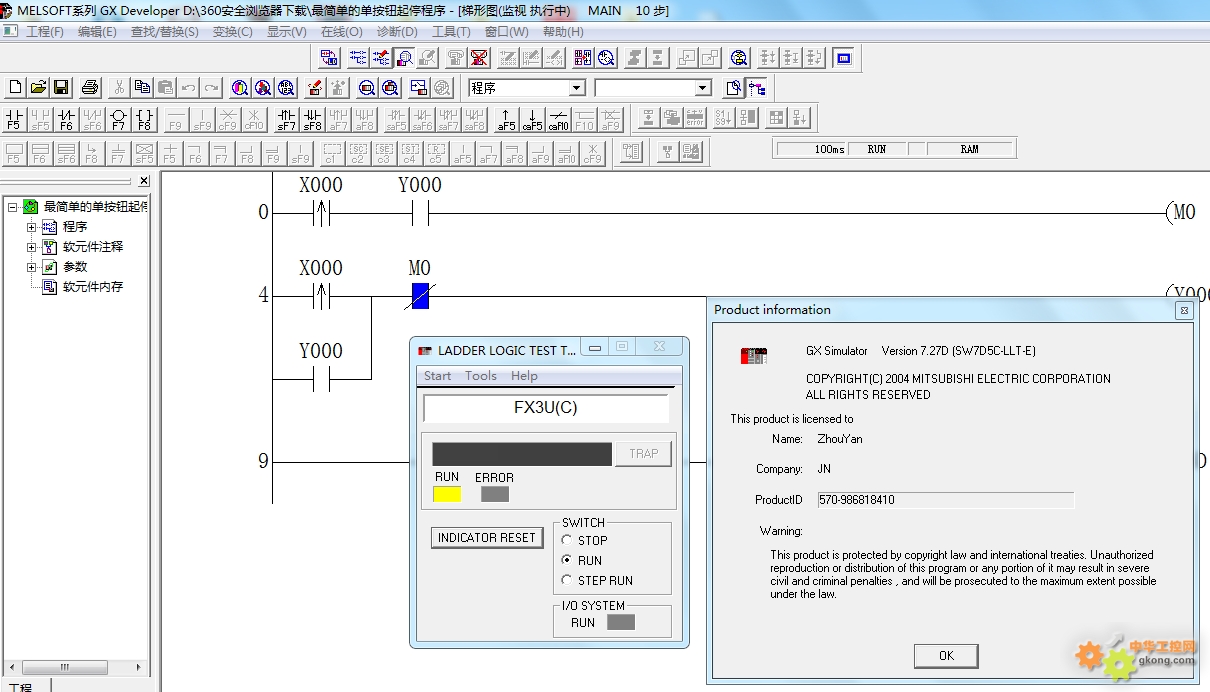Close the Product information dialog
The image size is (1210, 692).
click(x=1184, y=310)
